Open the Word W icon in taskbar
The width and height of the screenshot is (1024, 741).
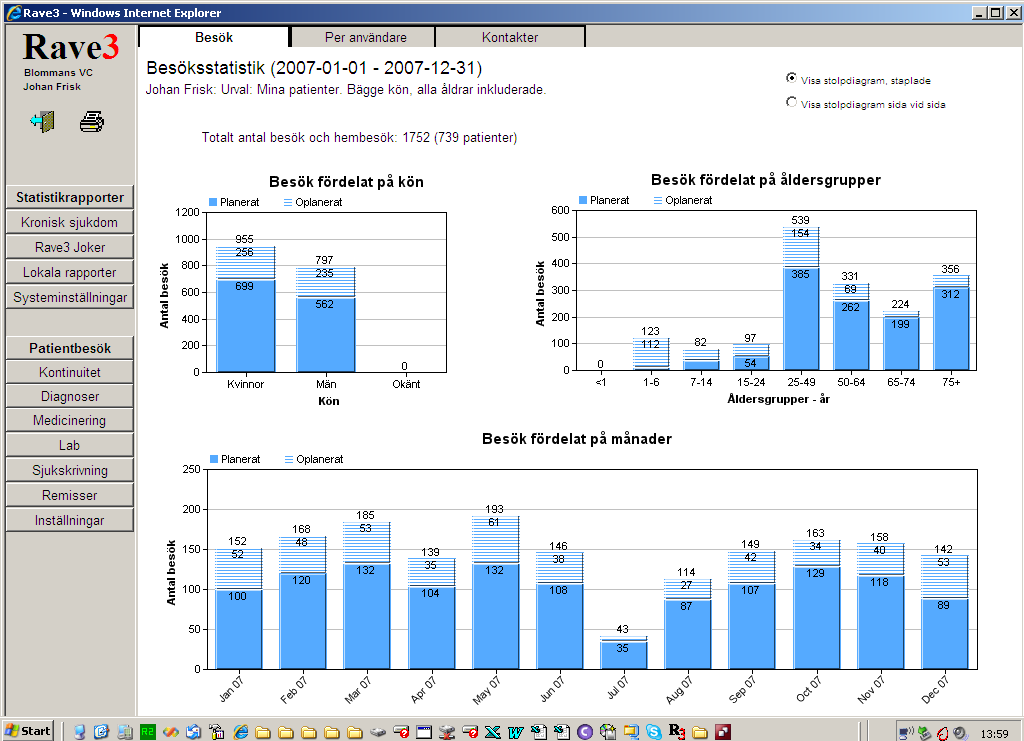click(x=515, y=732)
